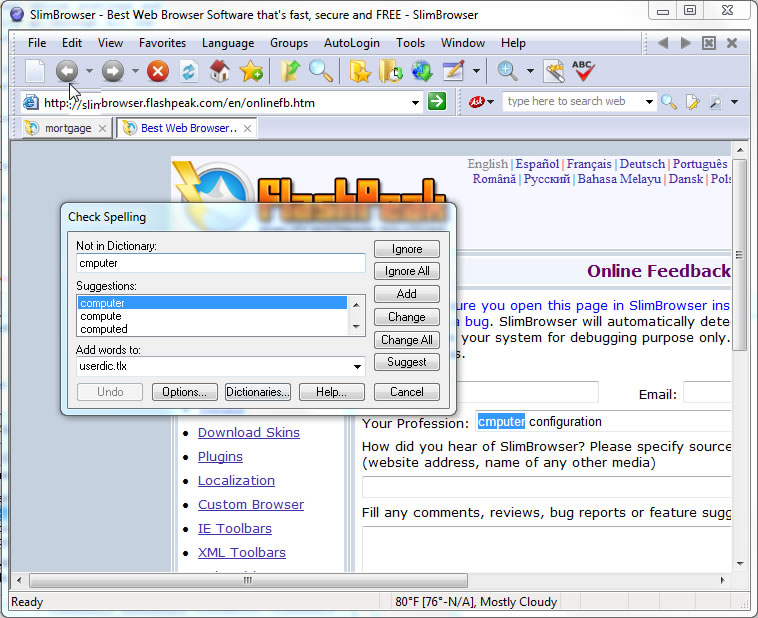Open the Zoom level dropdown arrow
This screenshot has width=758, height=618.
[530, 71]
